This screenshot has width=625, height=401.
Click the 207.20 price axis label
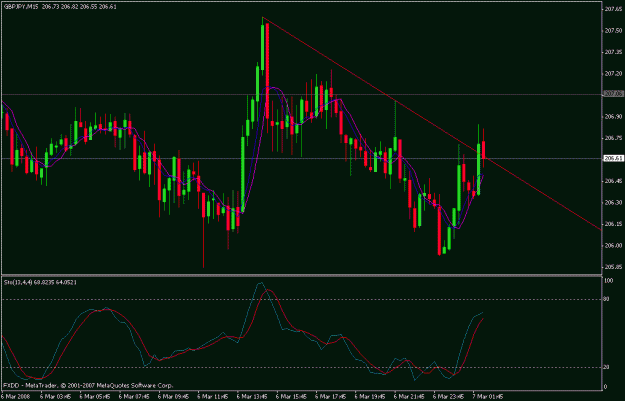point(613,74)
